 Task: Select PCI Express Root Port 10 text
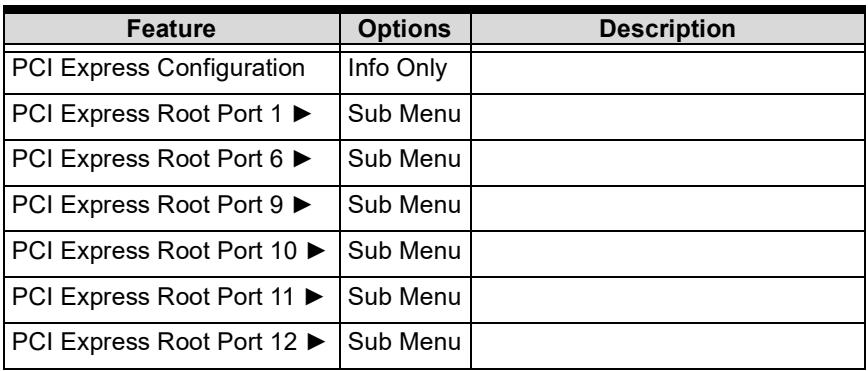pos(154,251)
